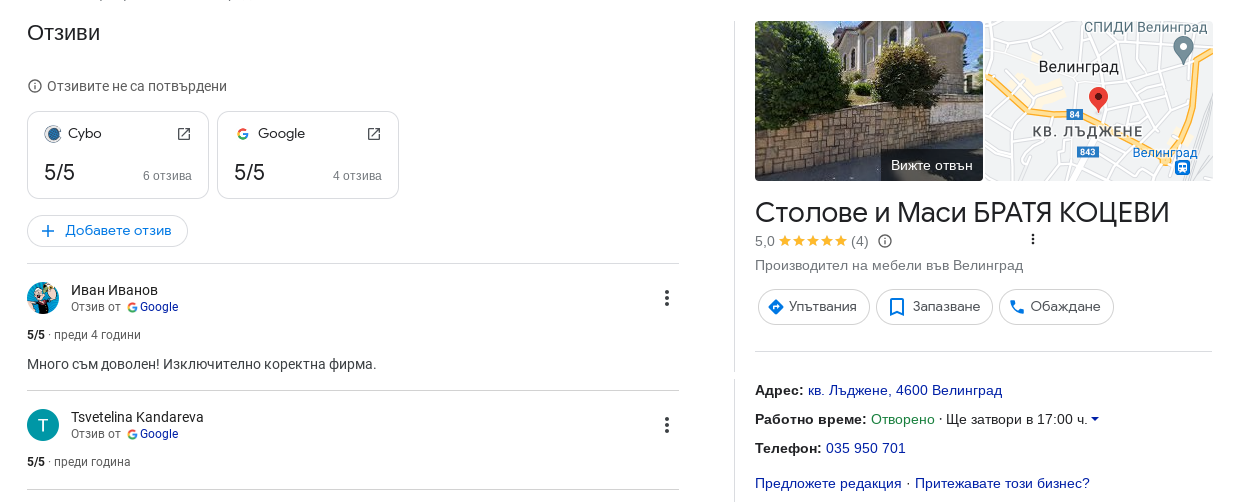Click the info icon next to the star rating
This screenshot has width=1255, height=502.
pyautogui.click(x=885, y=241)
